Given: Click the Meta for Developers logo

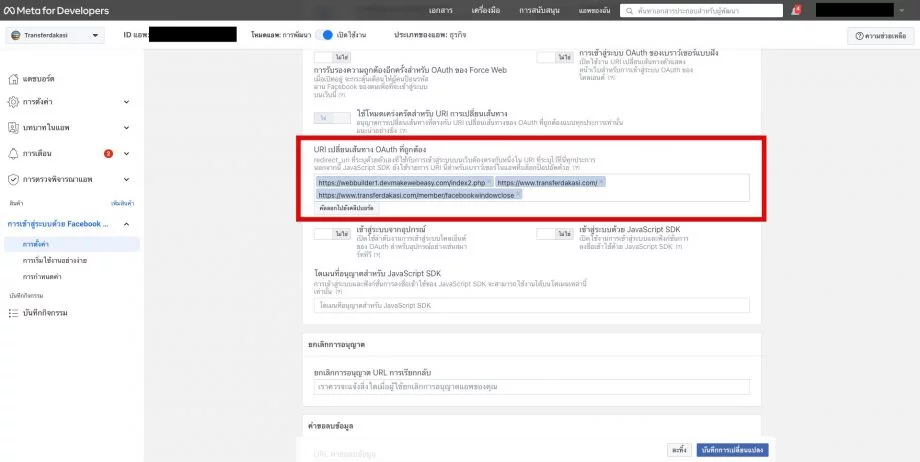Looking at the screenshot, I should click(57, 11).
